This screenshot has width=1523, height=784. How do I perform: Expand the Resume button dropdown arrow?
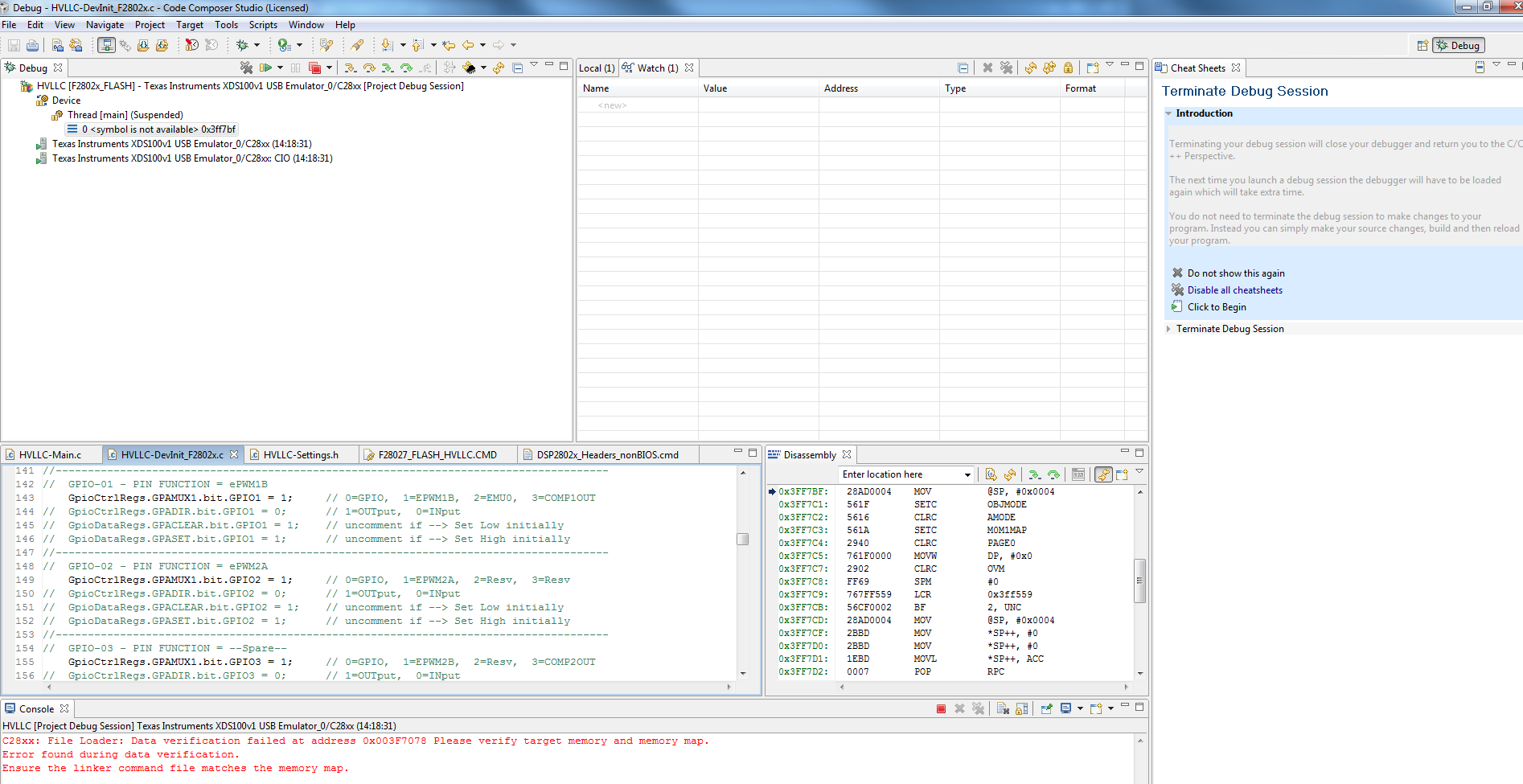pos(280,68)
